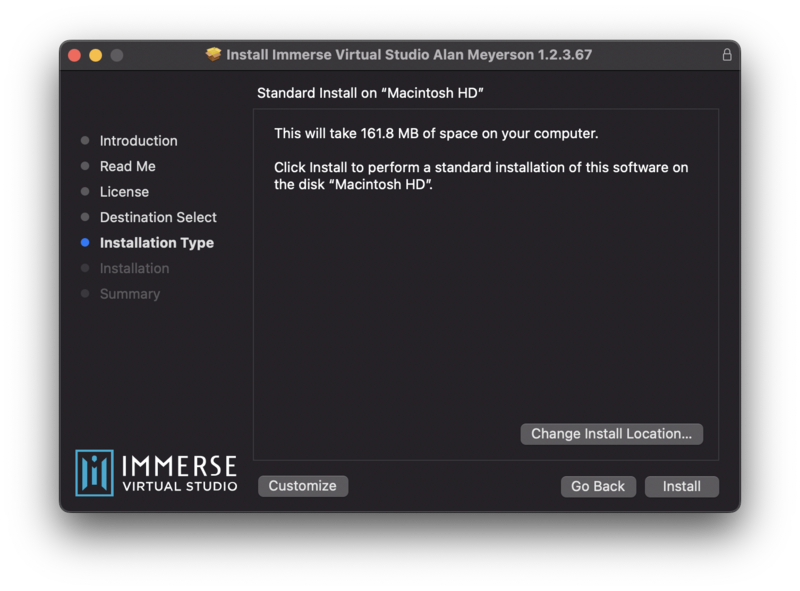Click the "Standard Install on Macintosh HD" heading

coord(370,93)
